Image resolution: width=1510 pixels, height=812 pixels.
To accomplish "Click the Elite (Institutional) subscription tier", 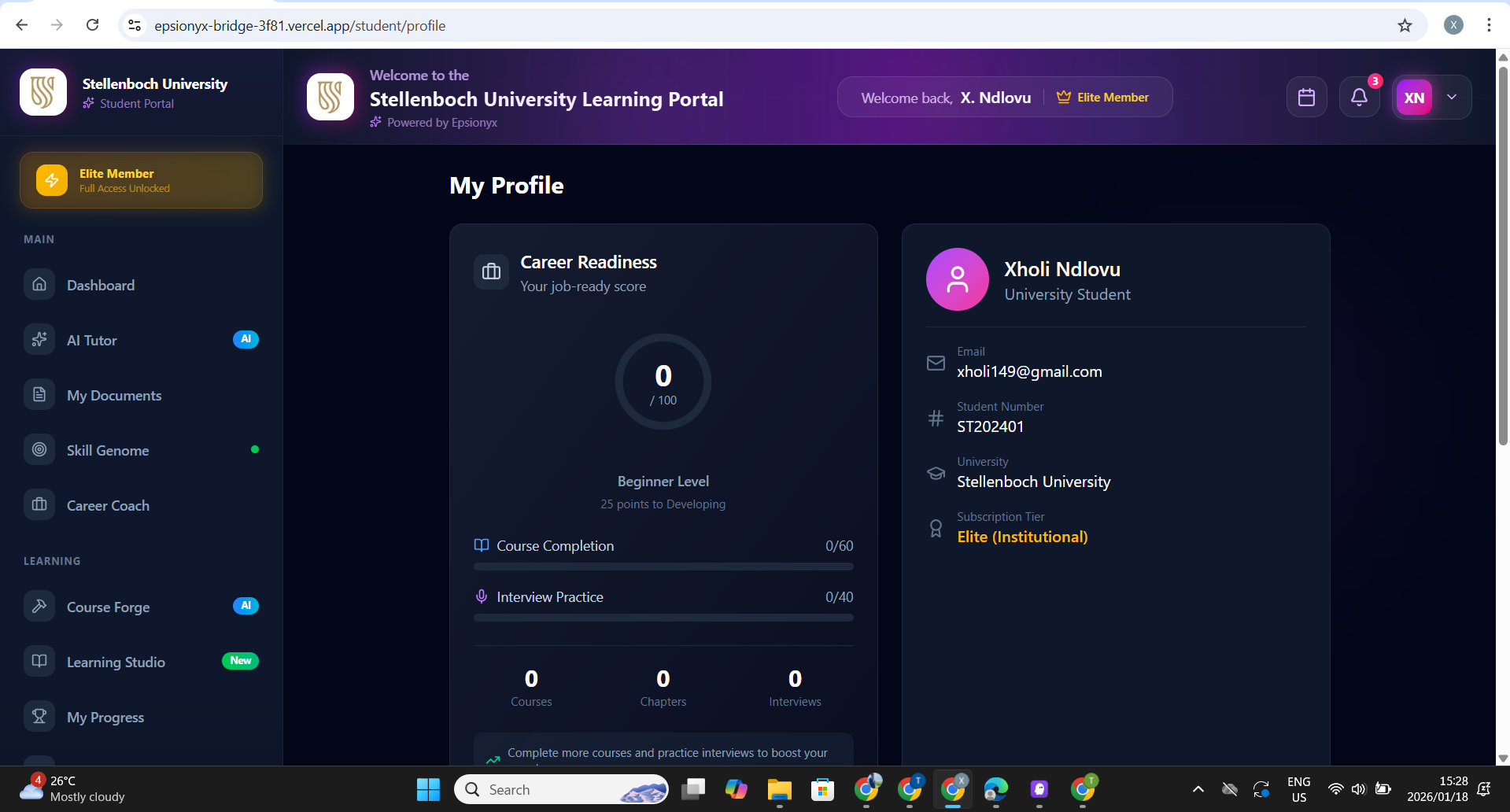I will click(1022, 537).
